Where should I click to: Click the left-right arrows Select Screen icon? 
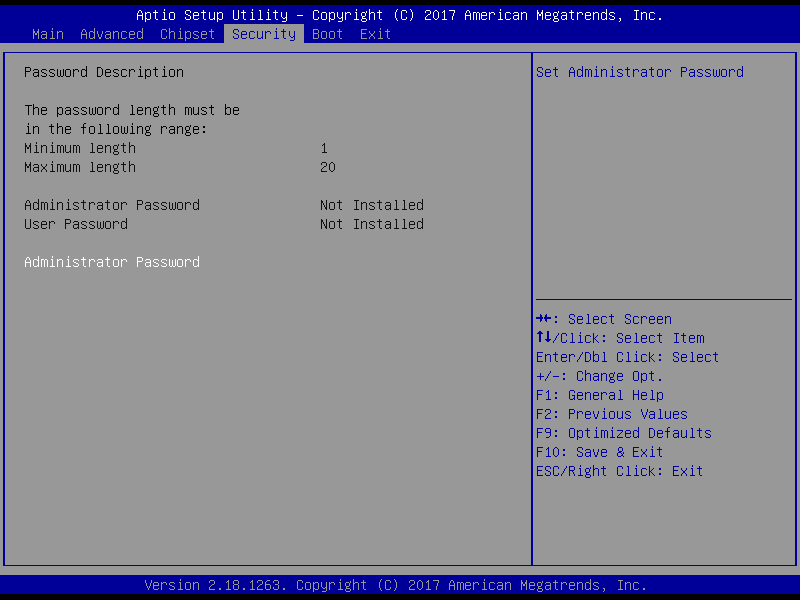pyautogui.click(x=544, y=319)
